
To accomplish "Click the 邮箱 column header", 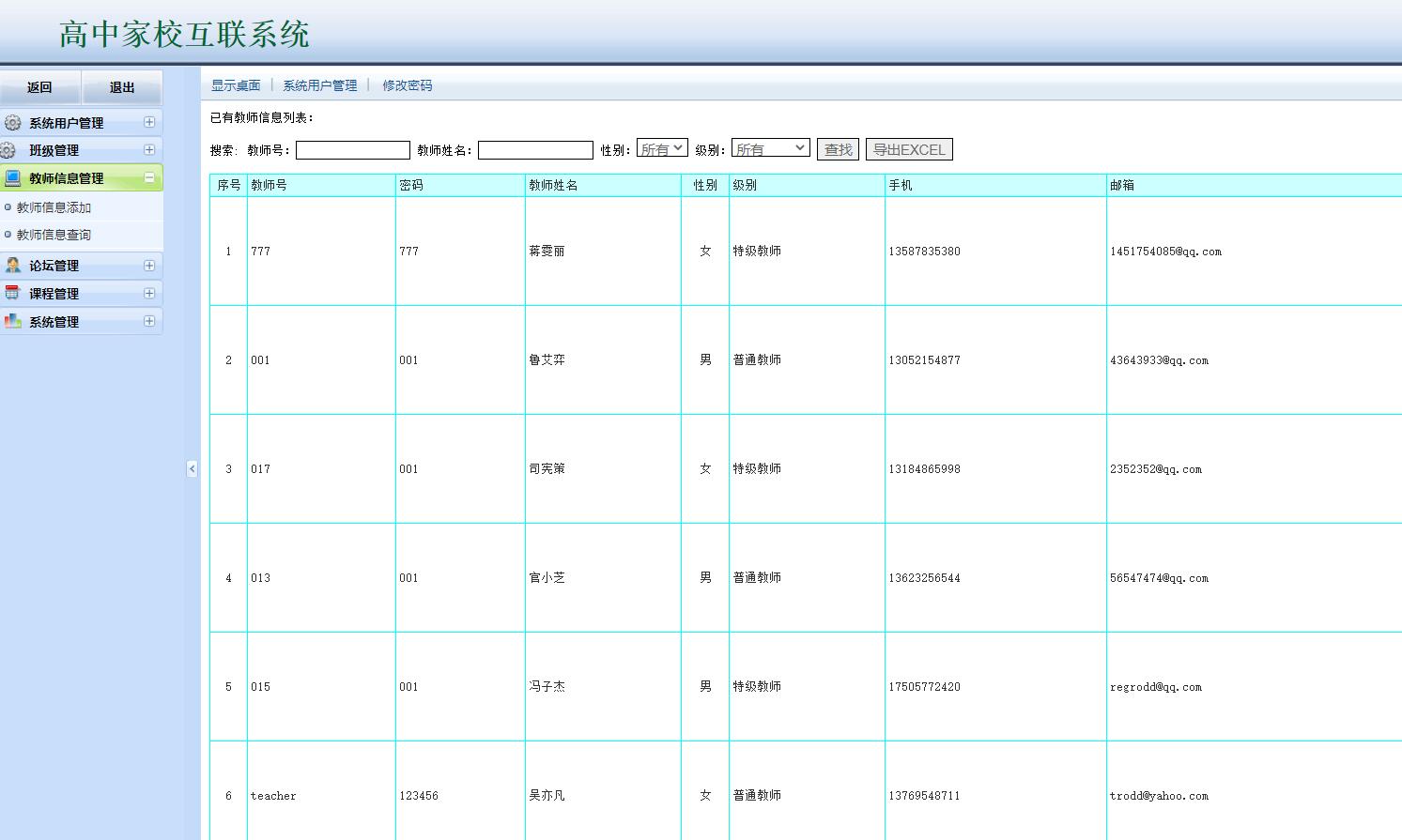I will (x=1255, y=185).
